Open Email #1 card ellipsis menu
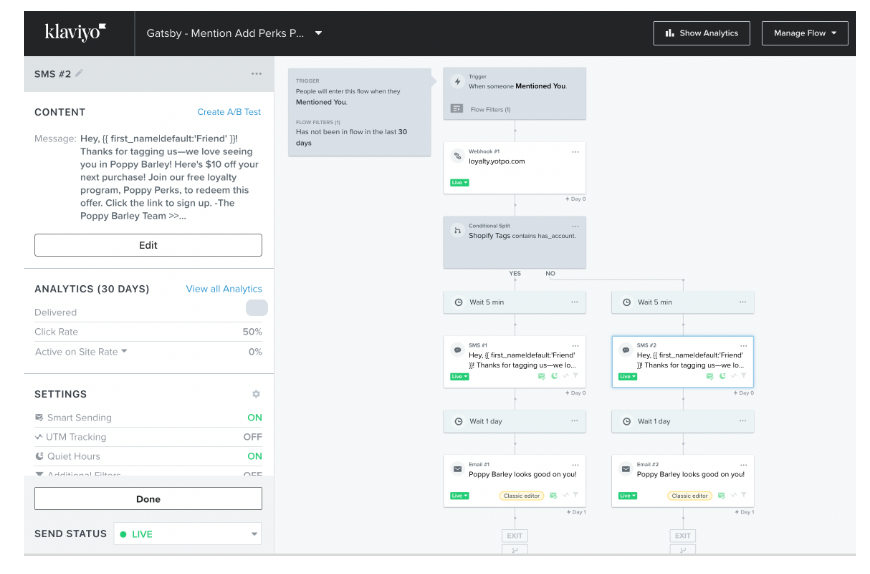This screenshot has height=574, width=870. (x=575, y=465)
